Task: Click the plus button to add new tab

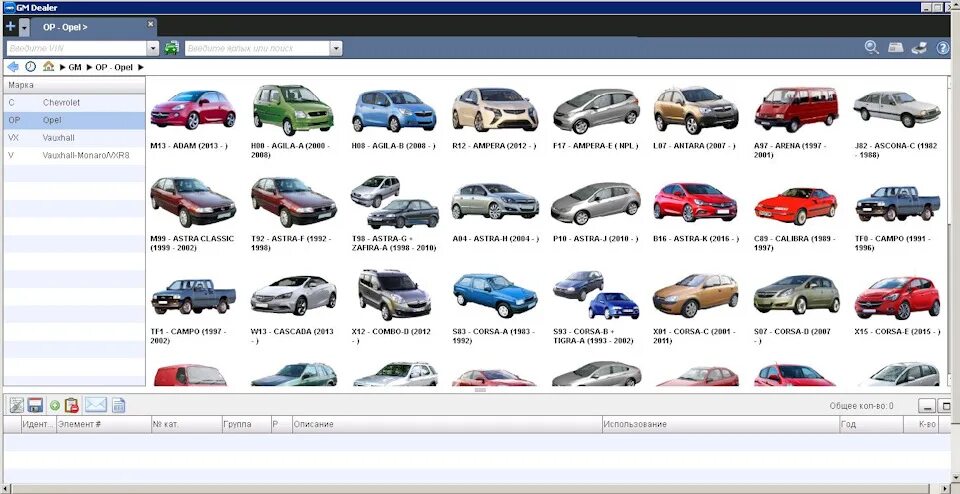Action: pos(10,27)
